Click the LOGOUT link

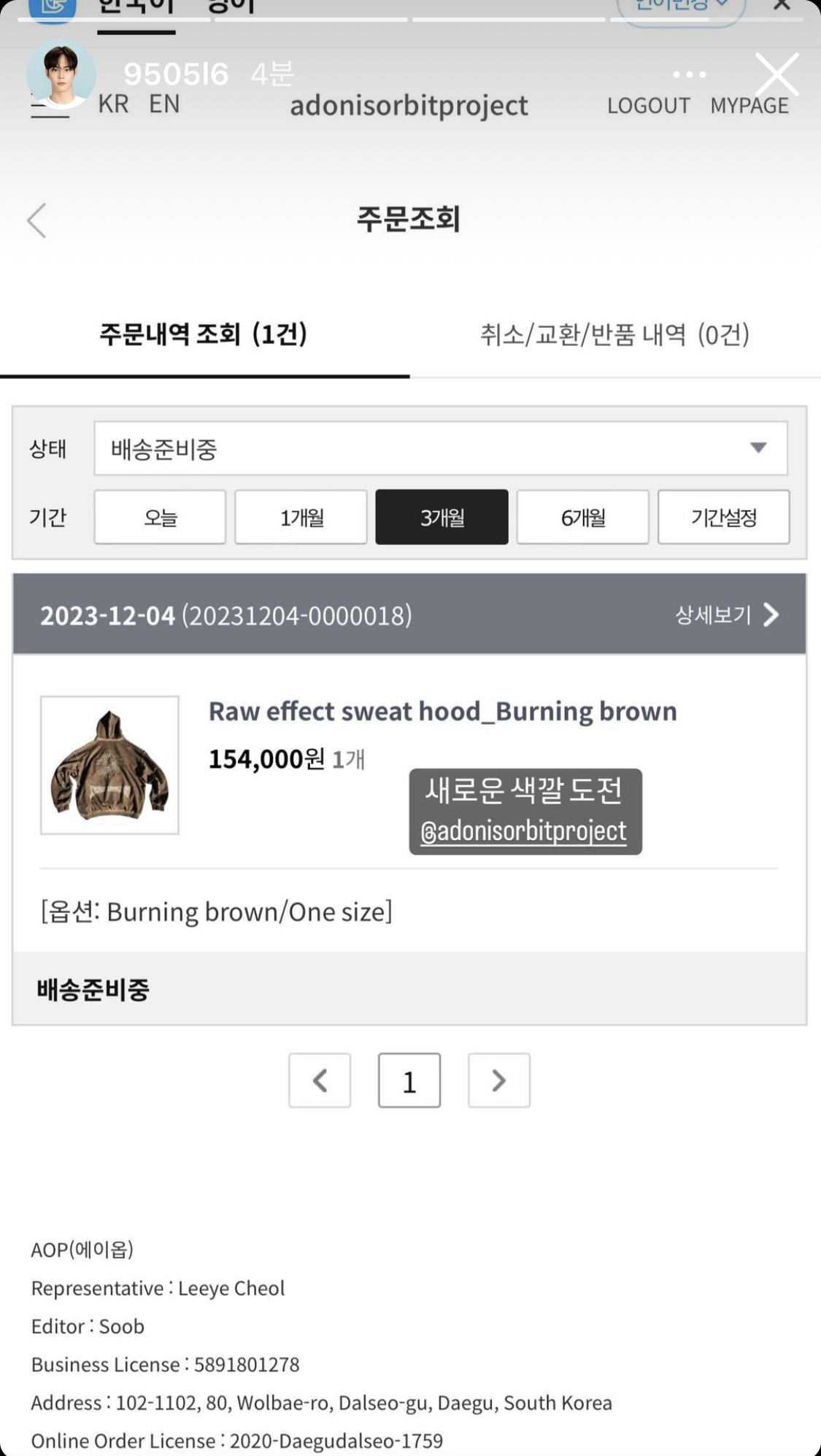tap(648, 106)
